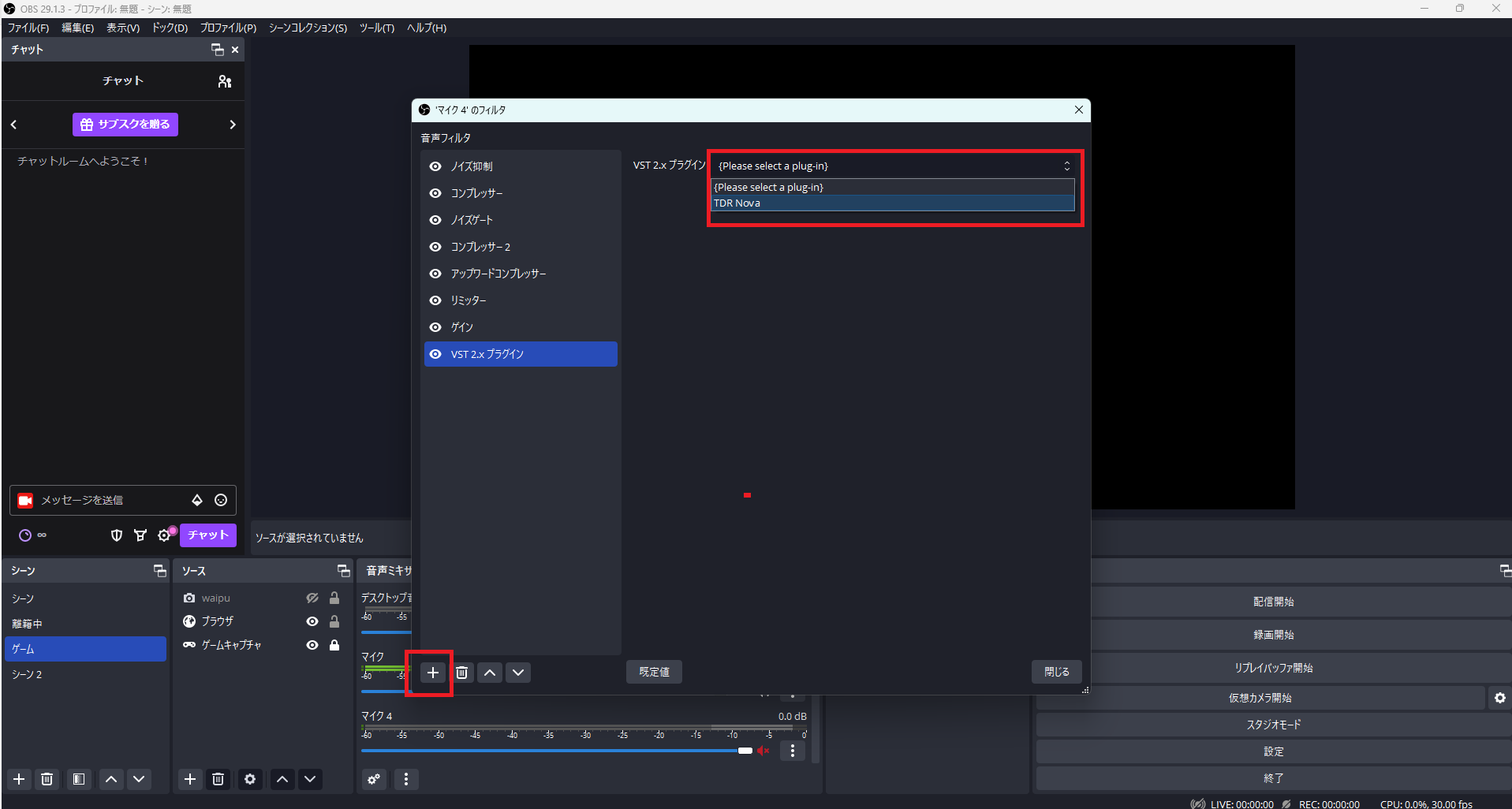Open プロファイル menu
Image resolution: width=1512 pixels, height=809 pixels.
click(228, 28)
